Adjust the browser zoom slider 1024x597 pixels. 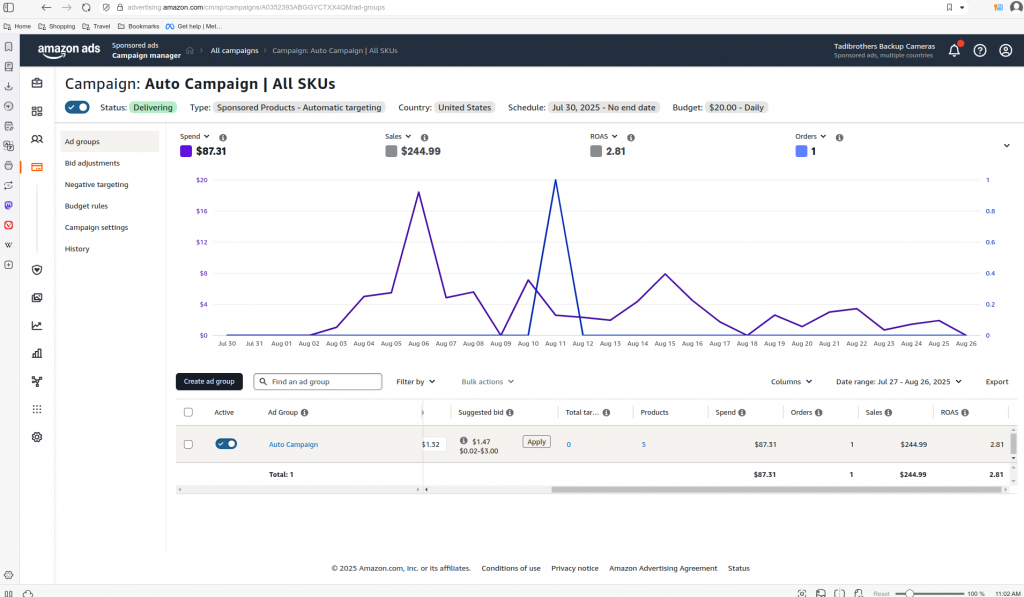(909, 593)
